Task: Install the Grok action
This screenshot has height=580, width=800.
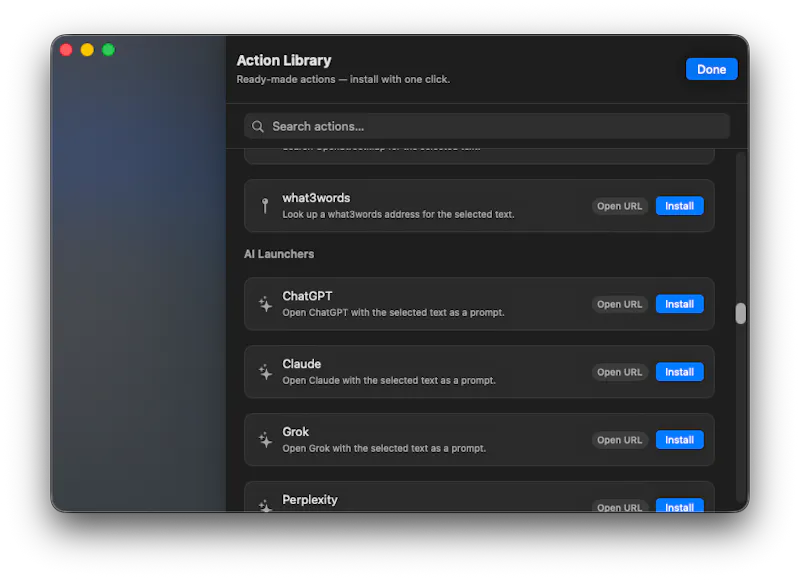Action: tap(679, 440)
